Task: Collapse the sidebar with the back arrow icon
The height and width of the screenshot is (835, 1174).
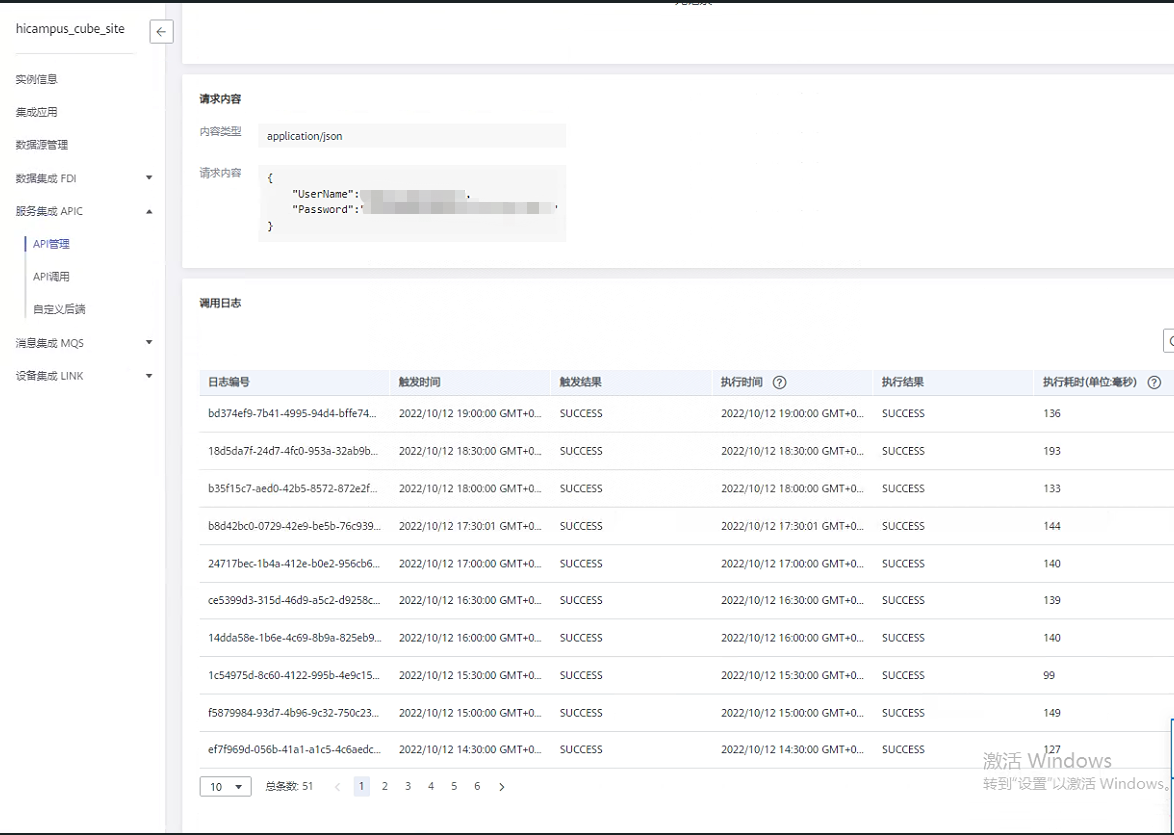Action: pos(161,32)
